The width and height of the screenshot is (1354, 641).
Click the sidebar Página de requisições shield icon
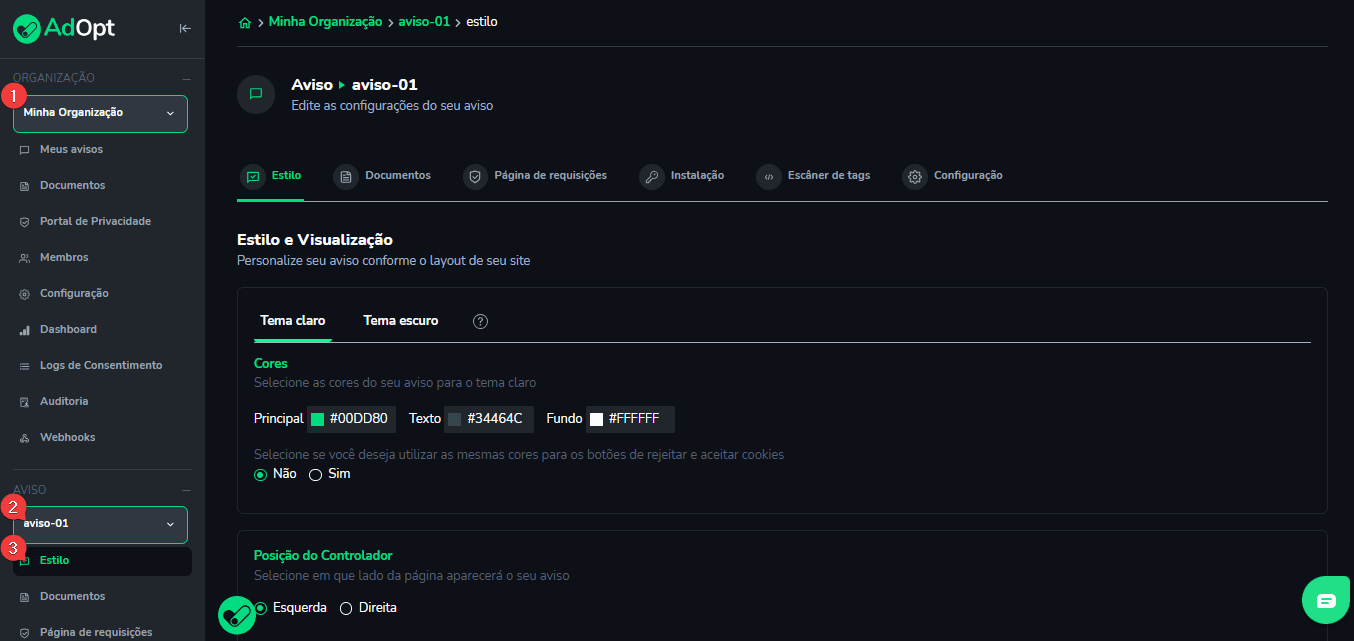click(24, 632)
